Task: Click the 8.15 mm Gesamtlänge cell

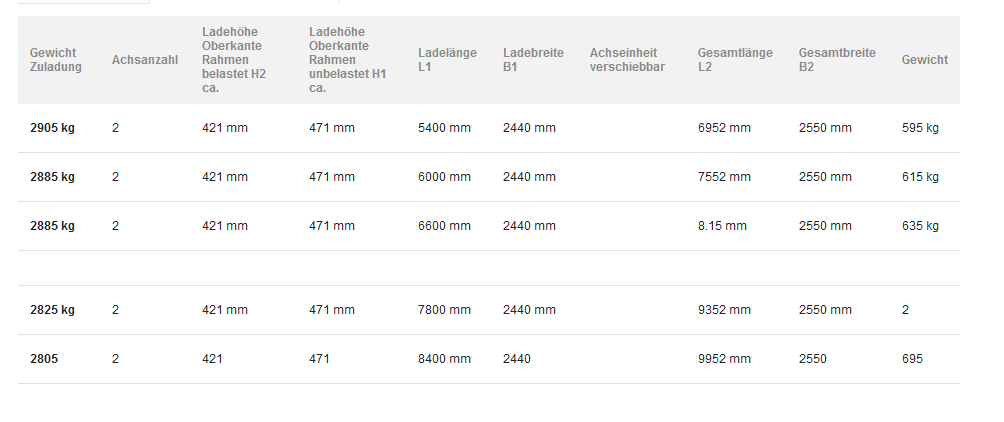Action: point(722,226)
